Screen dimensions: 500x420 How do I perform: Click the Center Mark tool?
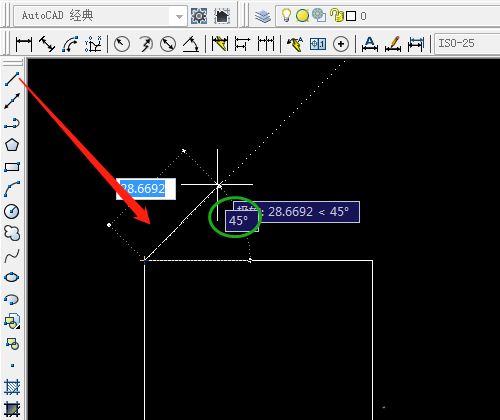[x=341, y=44]
